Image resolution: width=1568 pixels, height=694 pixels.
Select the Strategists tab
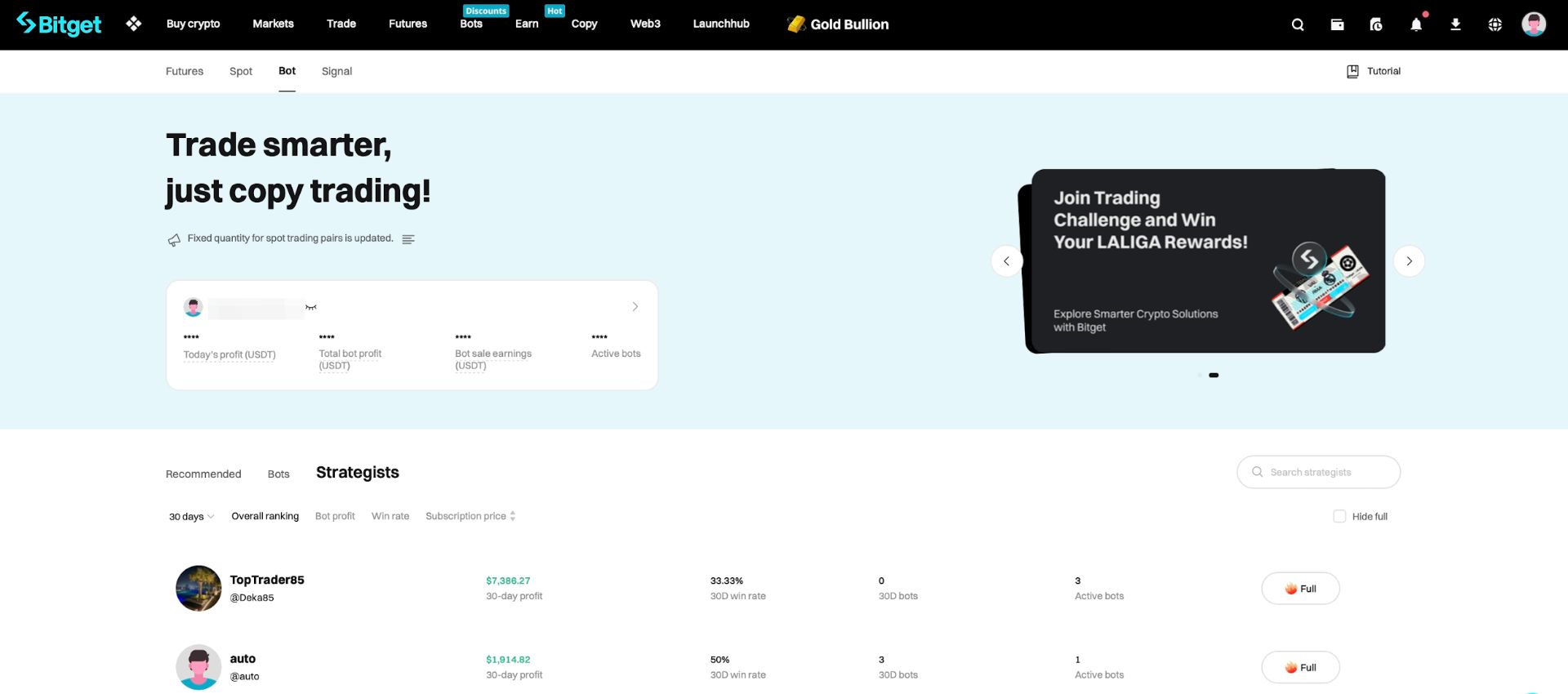(x=358, y=472)
